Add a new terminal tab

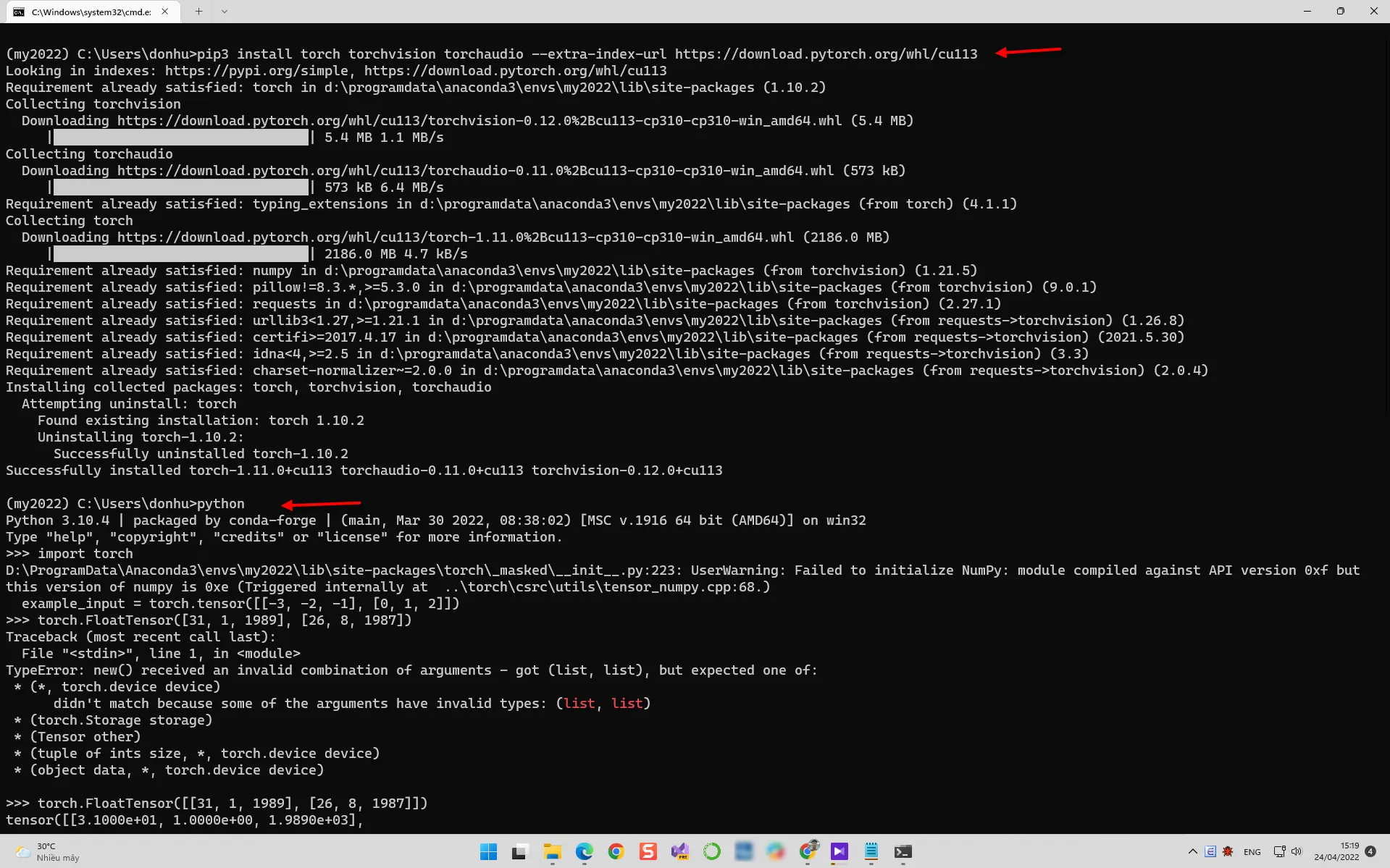tap(198, 12)
